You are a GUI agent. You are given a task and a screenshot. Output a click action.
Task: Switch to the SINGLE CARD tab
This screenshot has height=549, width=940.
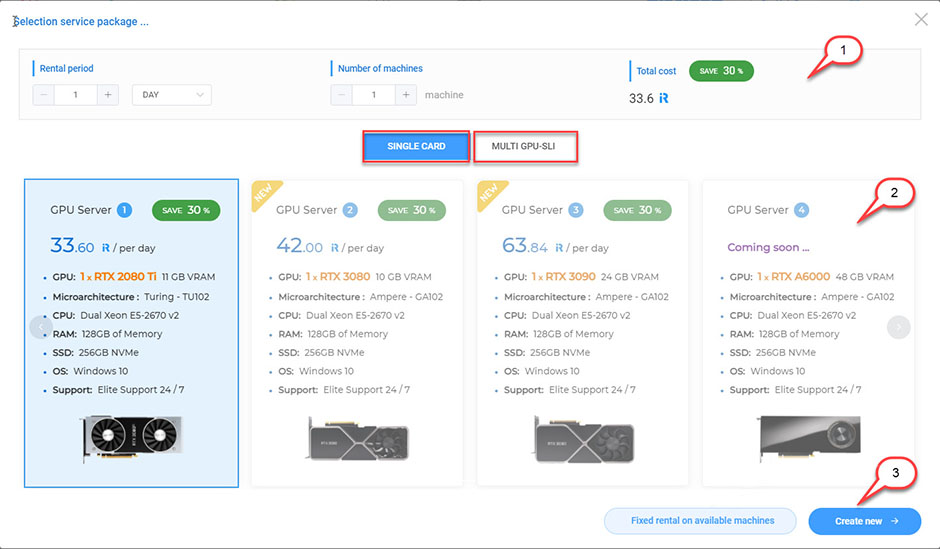click(416, 146)
